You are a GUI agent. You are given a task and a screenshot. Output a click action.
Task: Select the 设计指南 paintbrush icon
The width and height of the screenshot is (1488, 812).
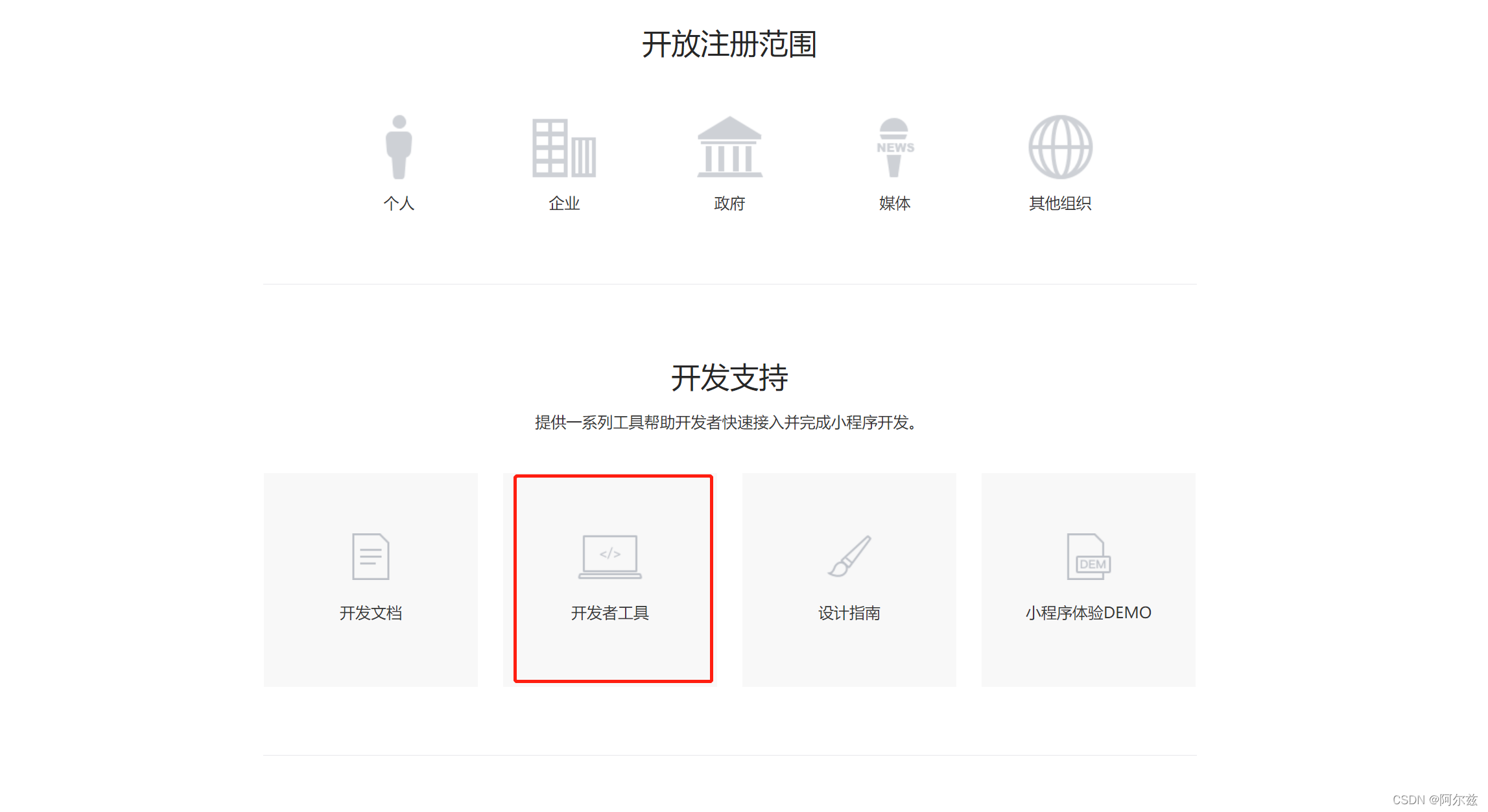pyautogui.click(x=849, y=556)
